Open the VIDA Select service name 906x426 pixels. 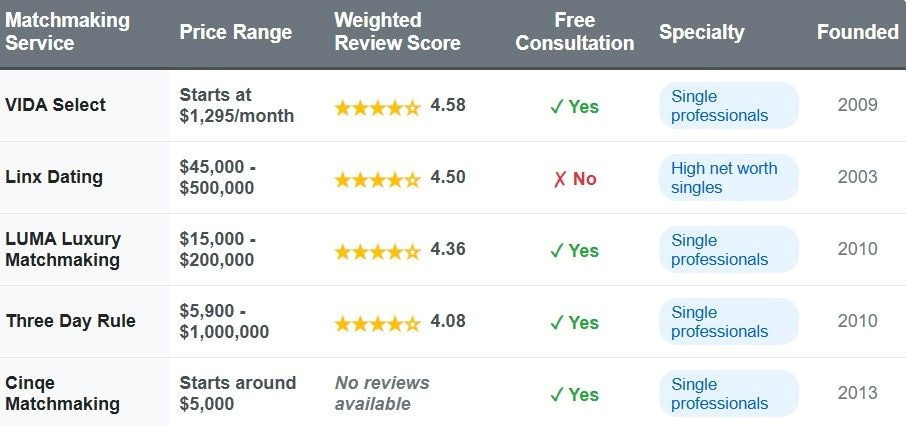[56, 105]
